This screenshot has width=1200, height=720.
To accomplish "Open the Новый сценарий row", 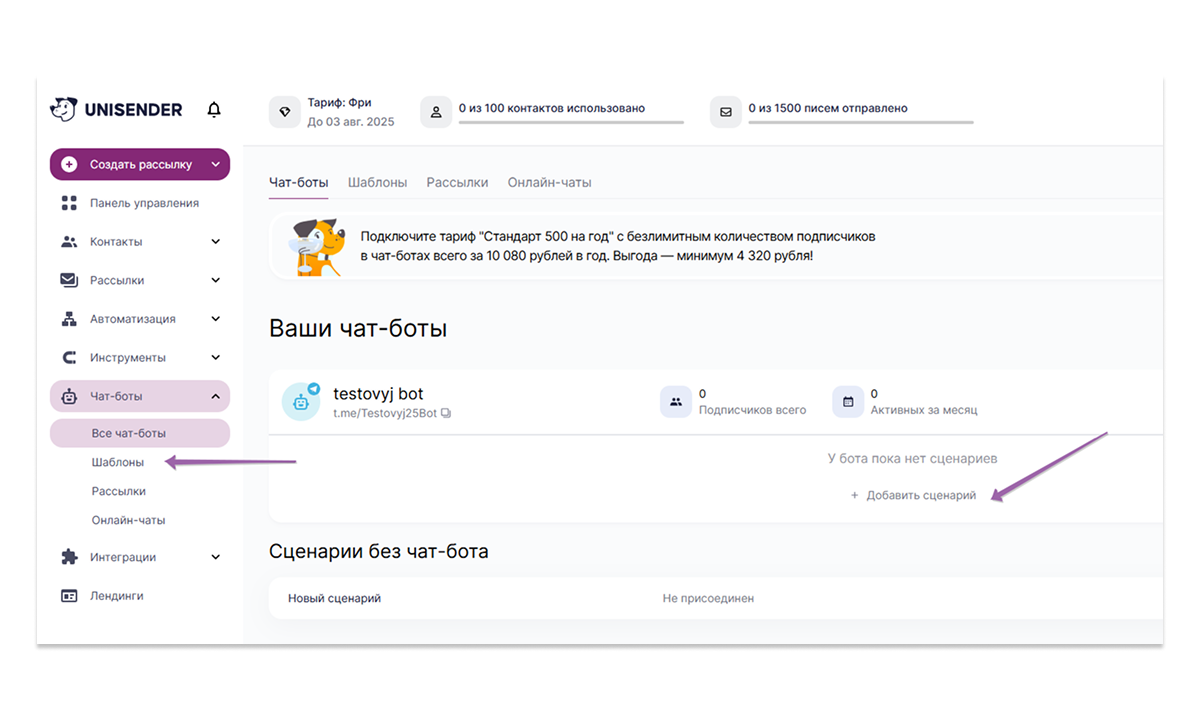I will click(x=334, y=599).
